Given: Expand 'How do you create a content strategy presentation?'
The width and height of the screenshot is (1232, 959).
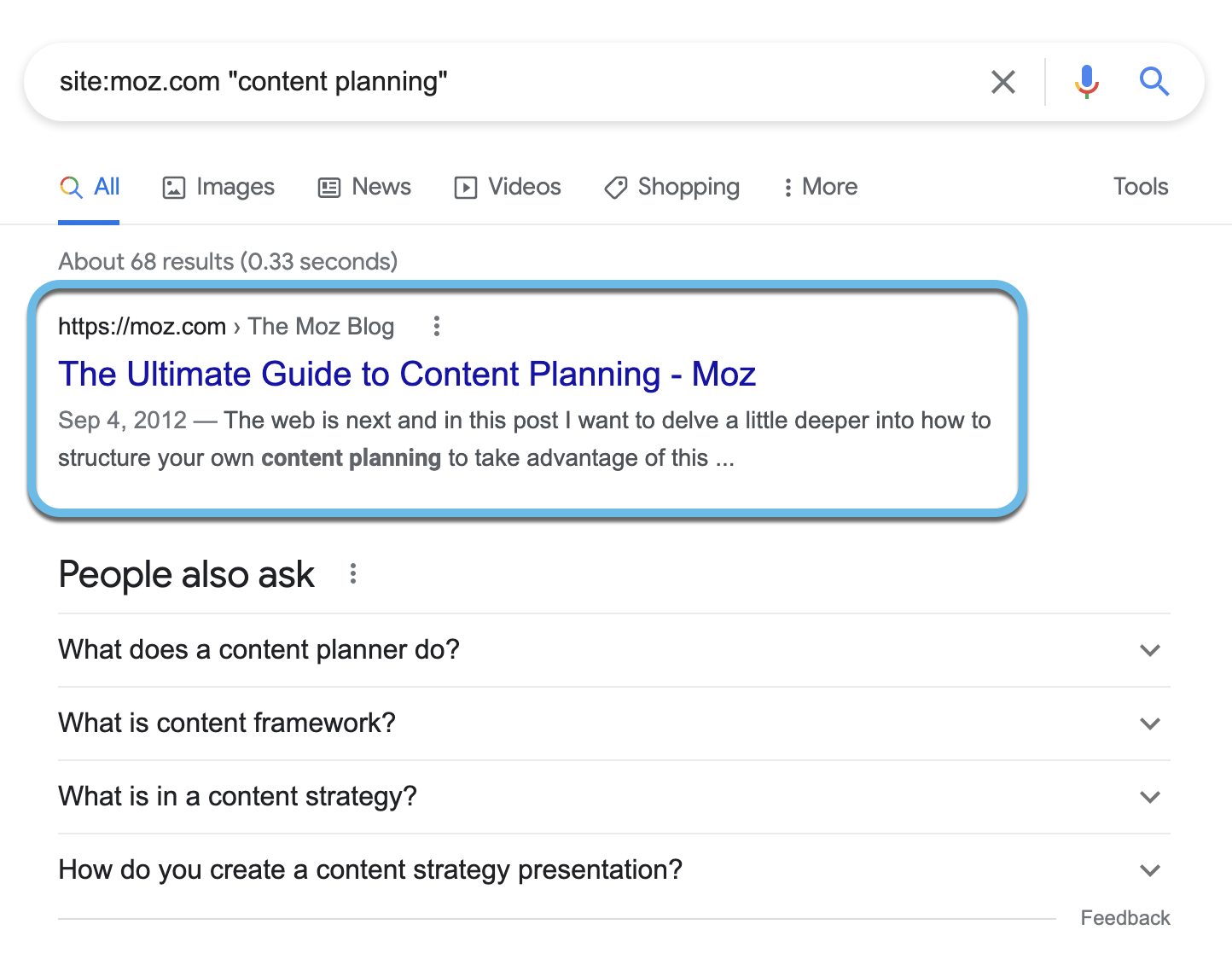Looking at the screenshot, I should [1149, 869].
